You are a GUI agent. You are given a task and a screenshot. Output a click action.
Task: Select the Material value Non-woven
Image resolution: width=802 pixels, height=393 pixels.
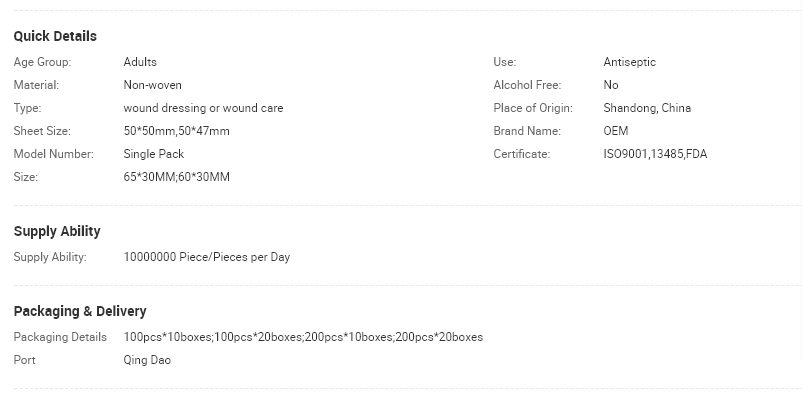(152, 85)
